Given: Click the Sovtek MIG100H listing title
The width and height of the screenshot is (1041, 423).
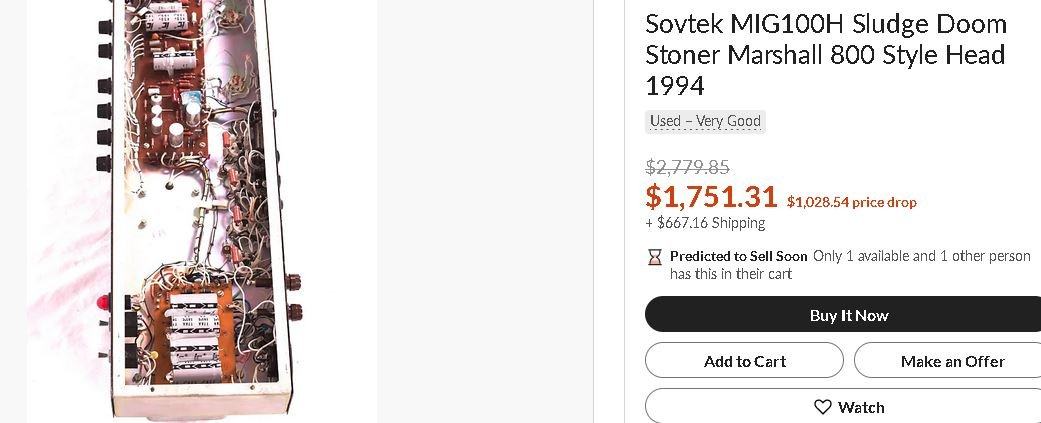Looking at the screenshot, I should 825,54.
